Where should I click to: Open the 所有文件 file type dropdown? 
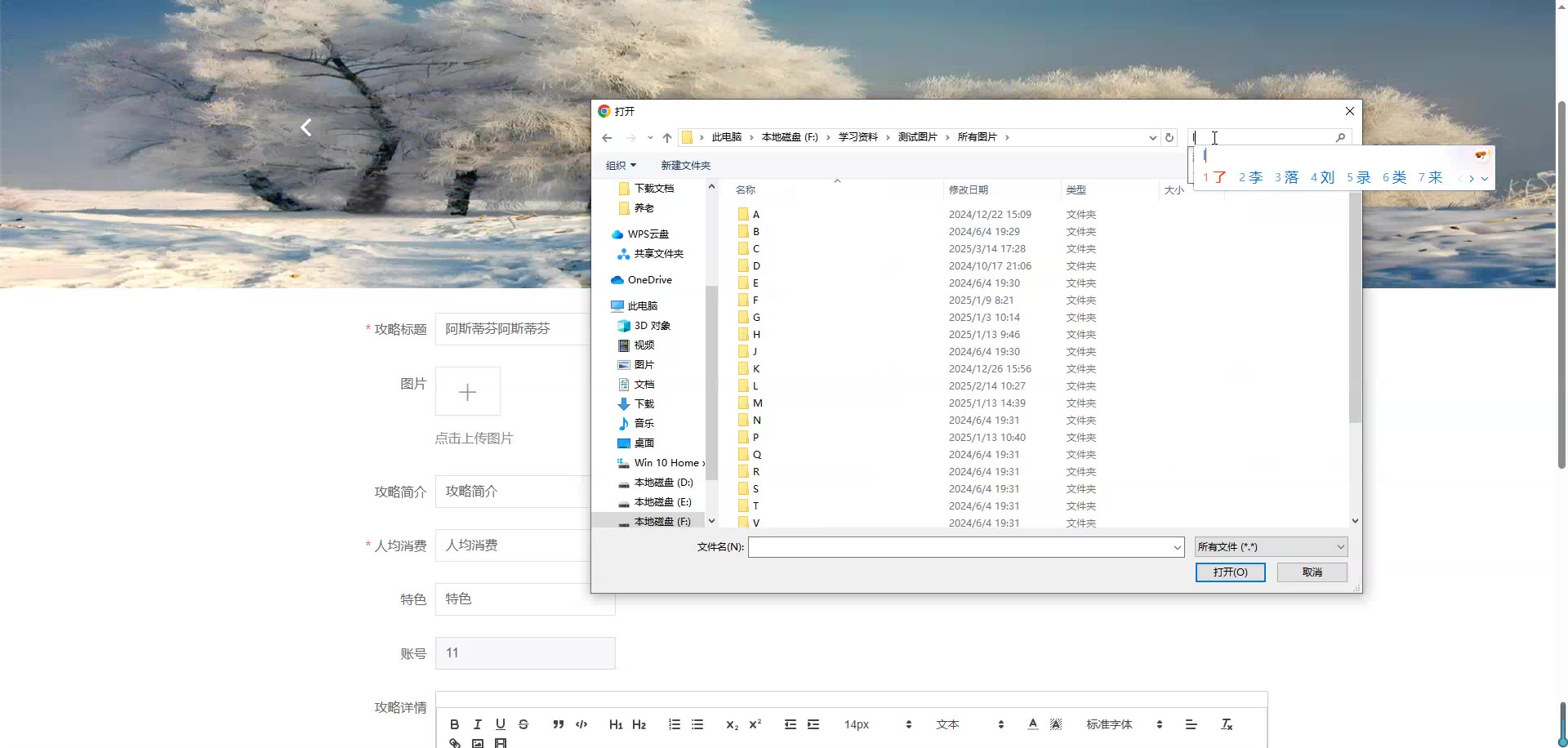tap(1271, 547)
